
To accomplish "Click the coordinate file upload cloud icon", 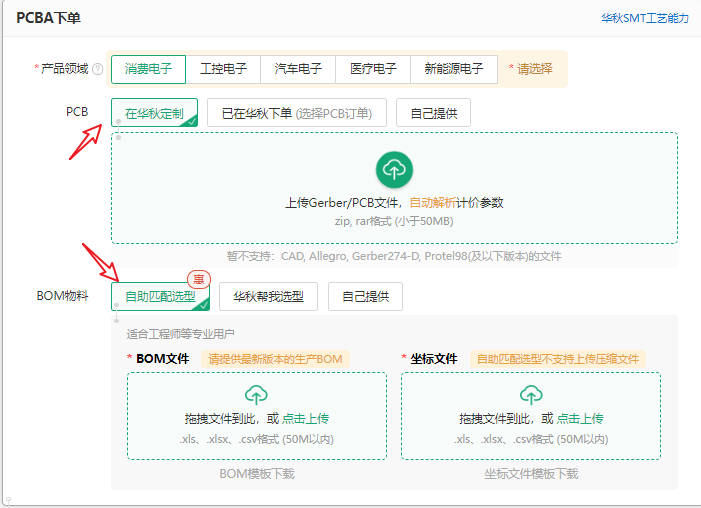I will tap(530, 394).
